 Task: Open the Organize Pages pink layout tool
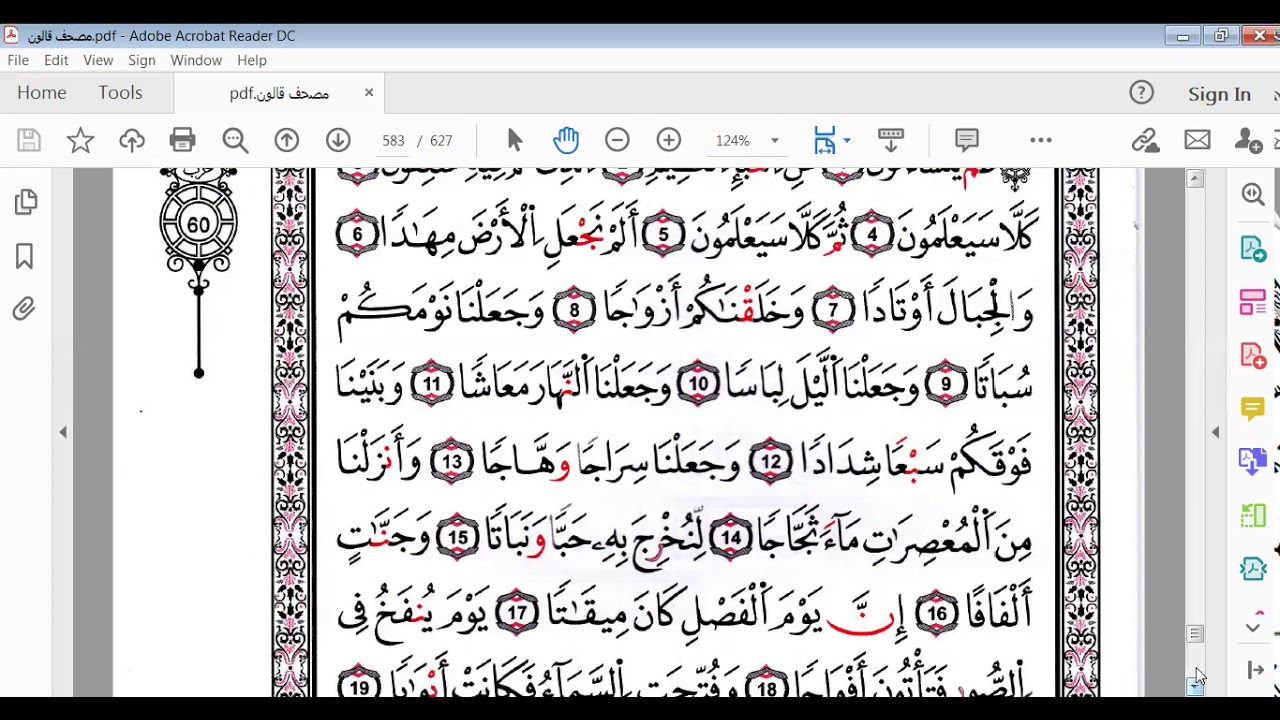tap(1253, 302)
